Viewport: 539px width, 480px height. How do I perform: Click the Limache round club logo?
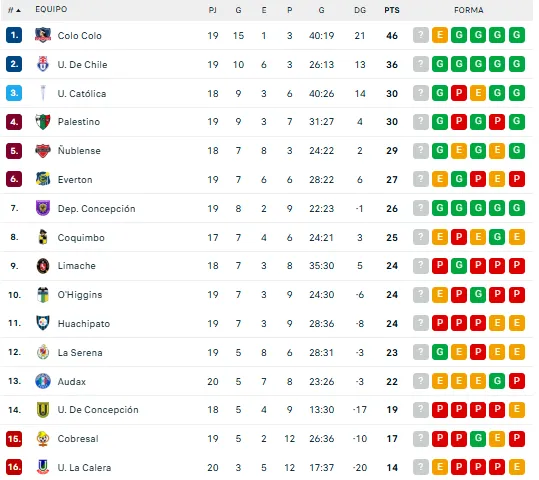43,266
